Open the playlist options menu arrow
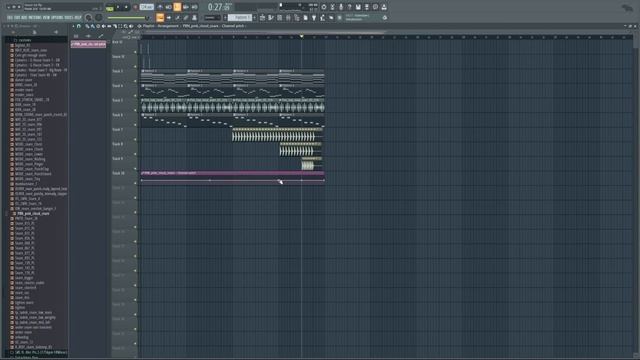Viewport: 640px width, 360px height. pos(73,26)
